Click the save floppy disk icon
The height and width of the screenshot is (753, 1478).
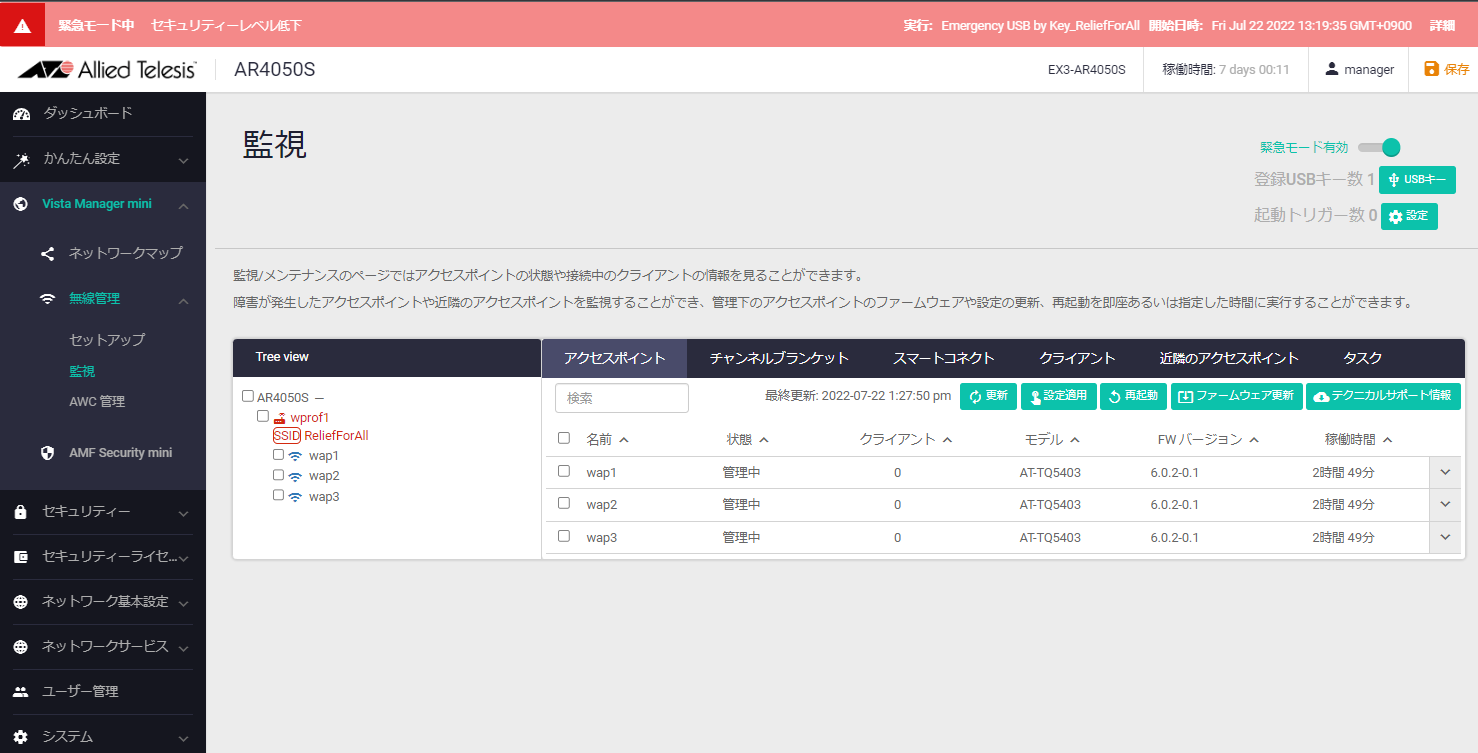(1431, 69)
